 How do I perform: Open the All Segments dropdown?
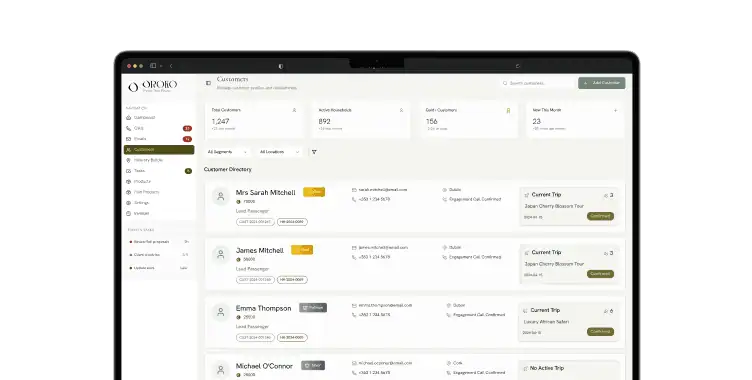coord(227,152)
